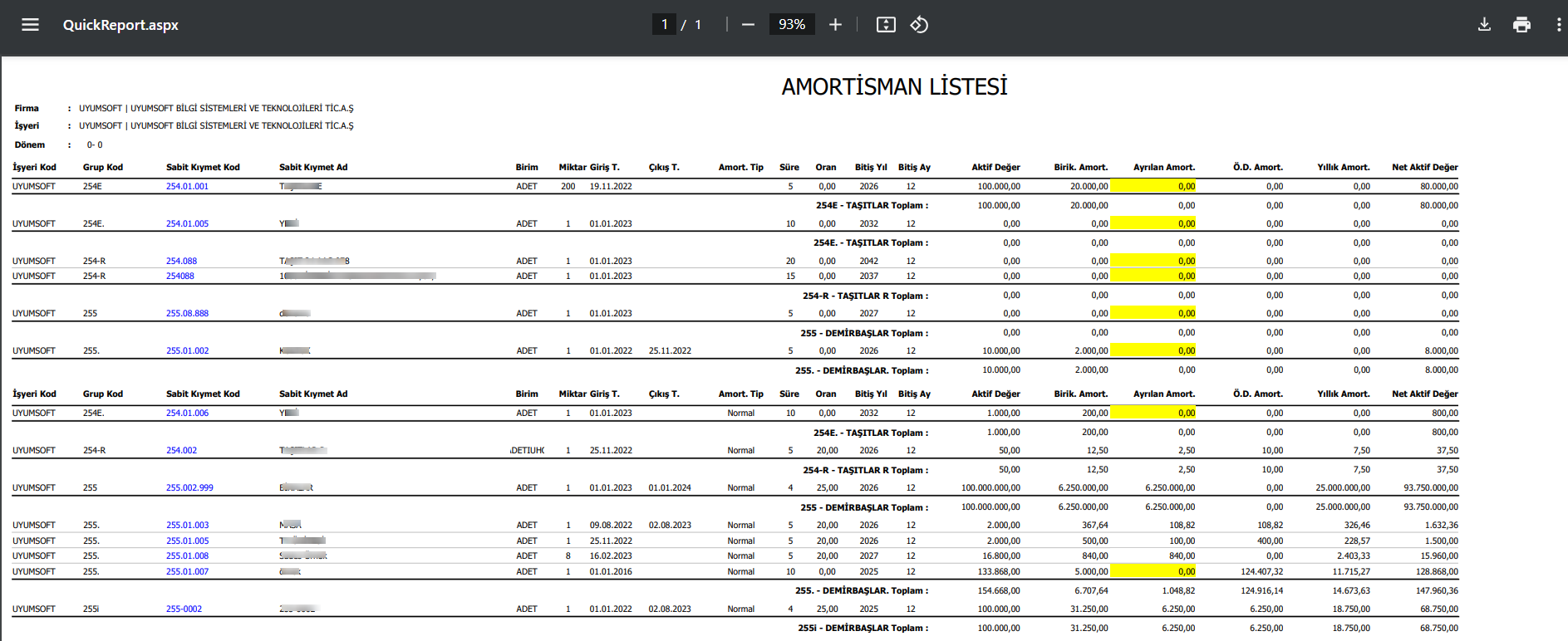Click the İşyeri label below Firma
Screen dimensions: 1568x641
coord(27,126)
